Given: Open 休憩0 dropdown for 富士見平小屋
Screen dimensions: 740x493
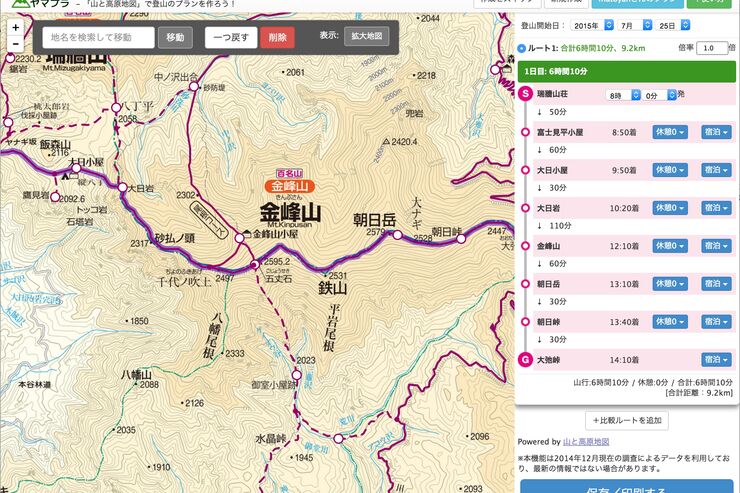Looking at the screenshot, I should pos(670,132).
